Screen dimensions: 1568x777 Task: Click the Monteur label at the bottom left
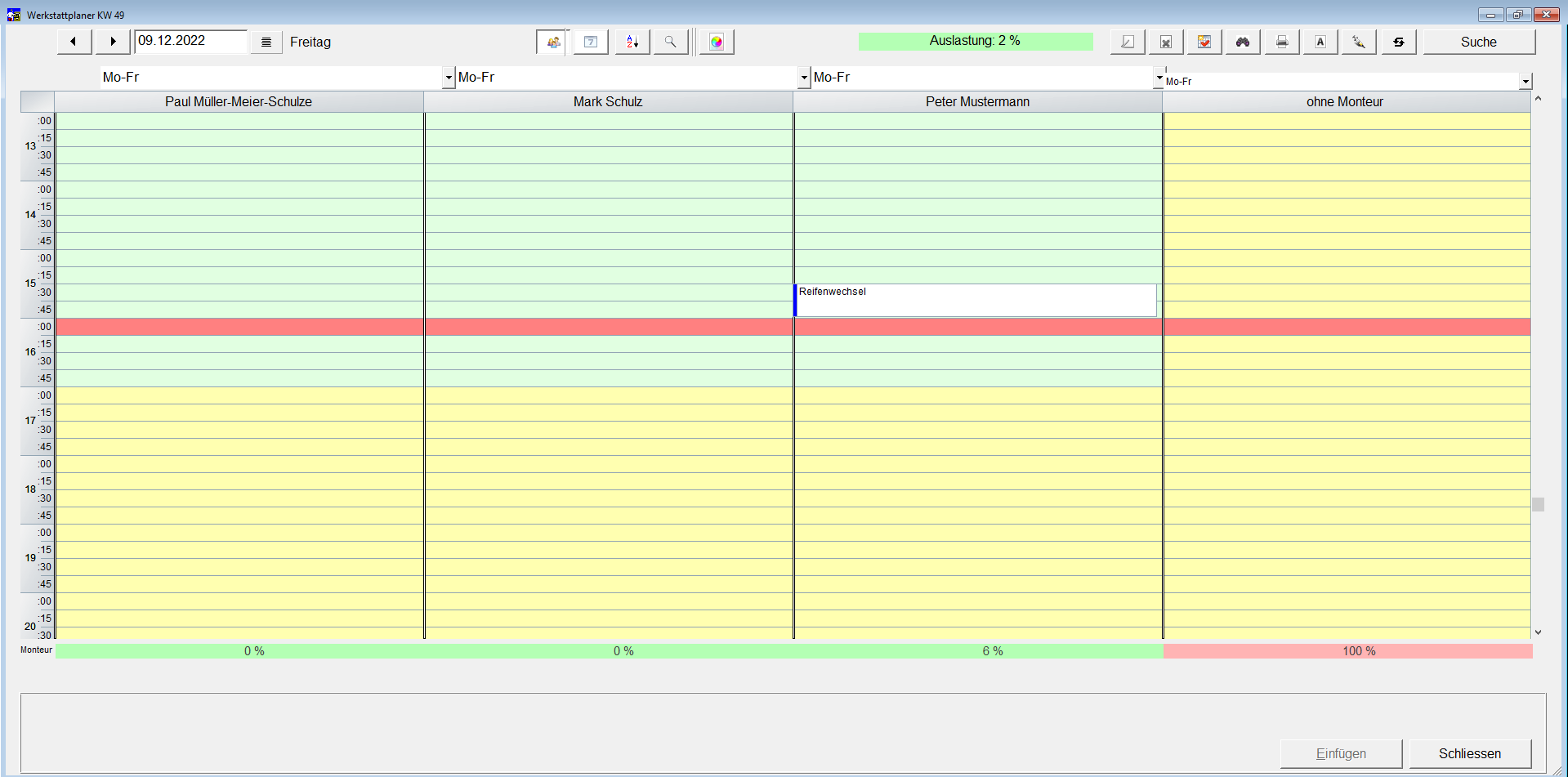36,650
